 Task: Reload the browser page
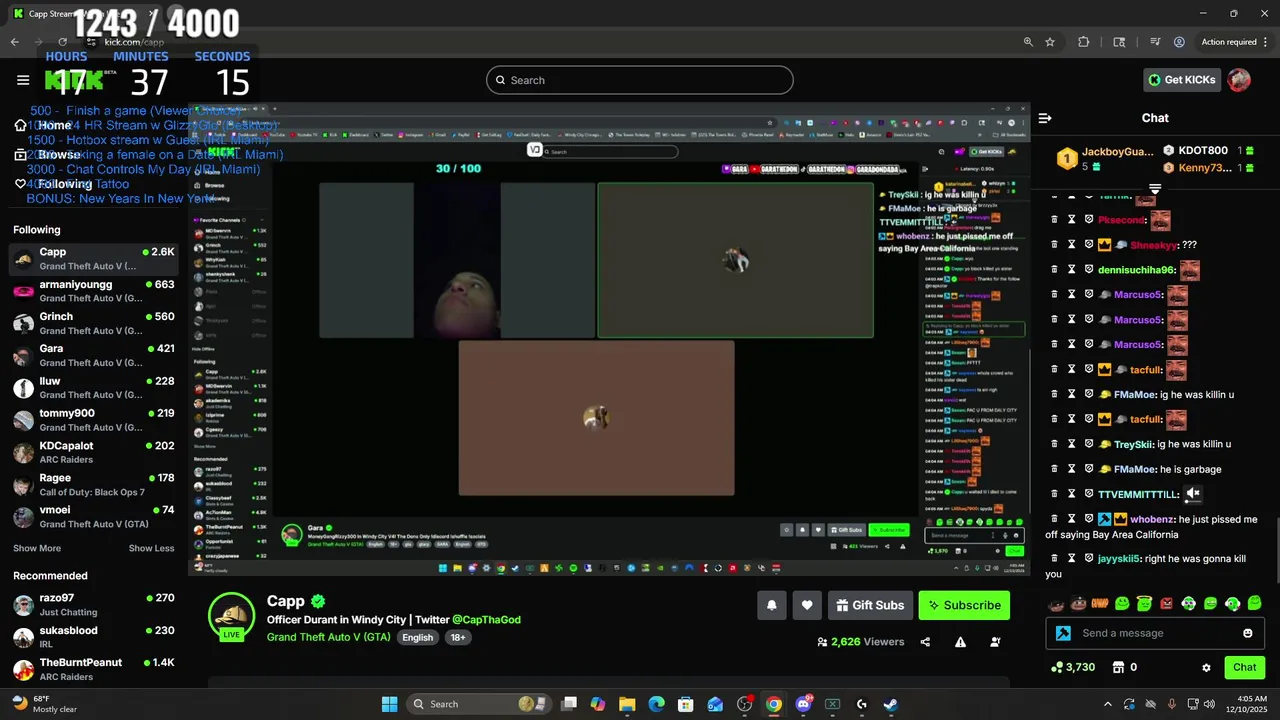tap(62, 42)
